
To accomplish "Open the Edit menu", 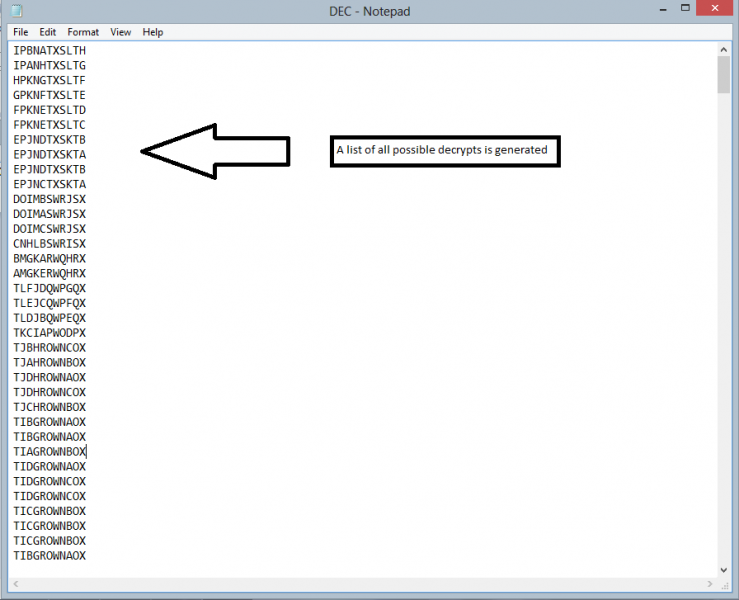I will tap(48, 32).
